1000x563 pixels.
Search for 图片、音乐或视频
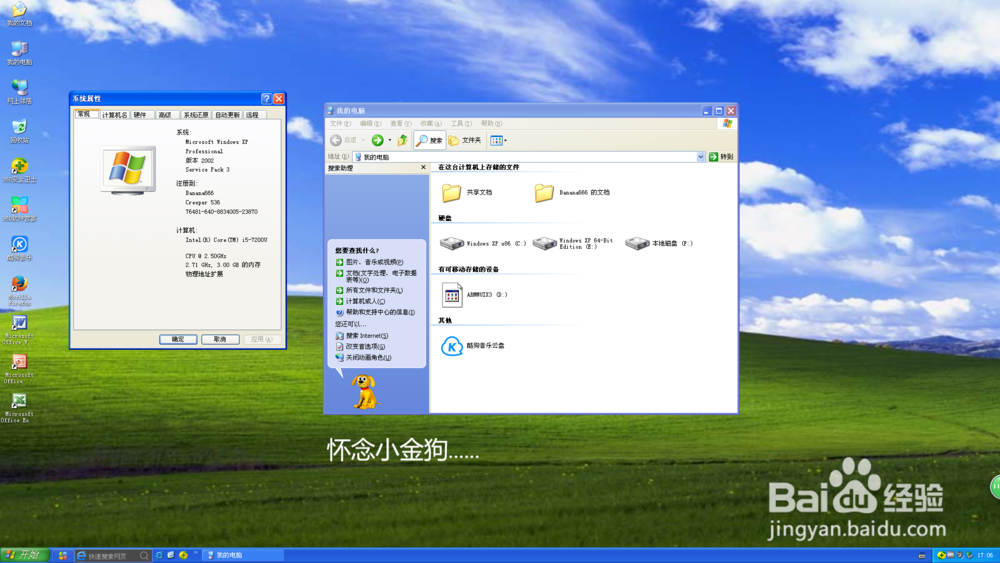click(370, 262)
